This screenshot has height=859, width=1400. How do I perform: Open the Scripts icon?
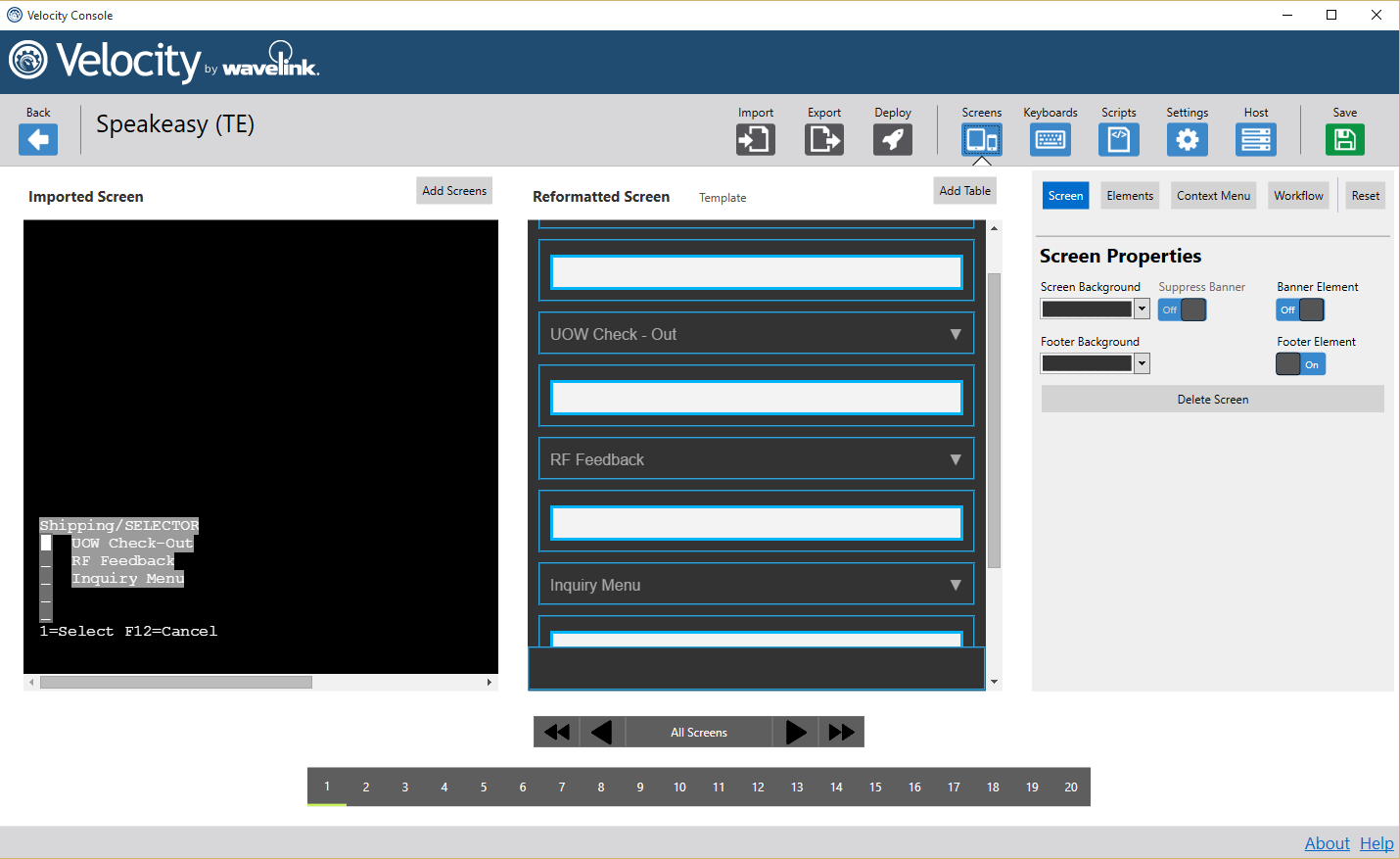pyautogui.click(x=1118, y=140)
